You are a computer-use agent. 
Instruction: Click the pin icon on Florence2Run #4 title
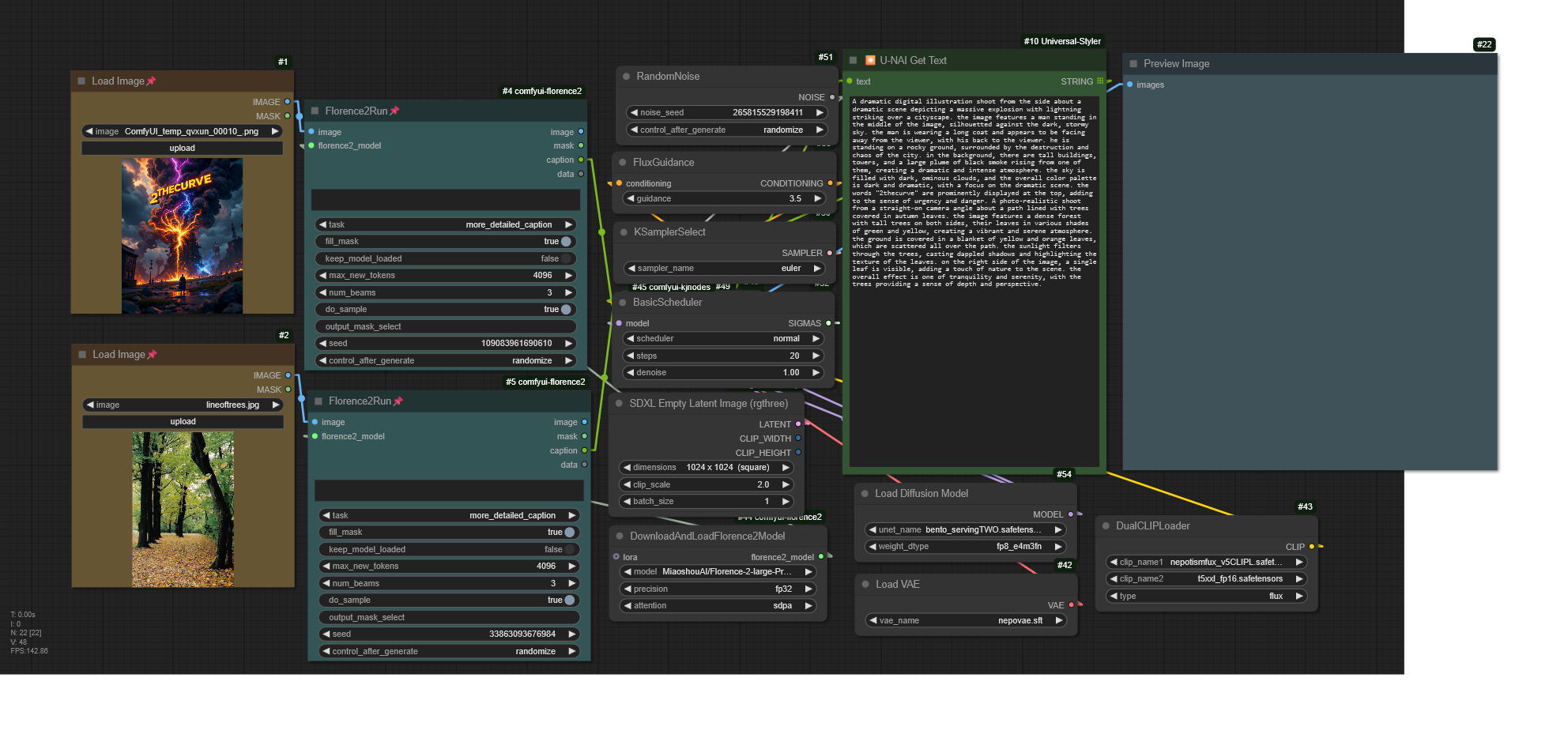(394, 111)
